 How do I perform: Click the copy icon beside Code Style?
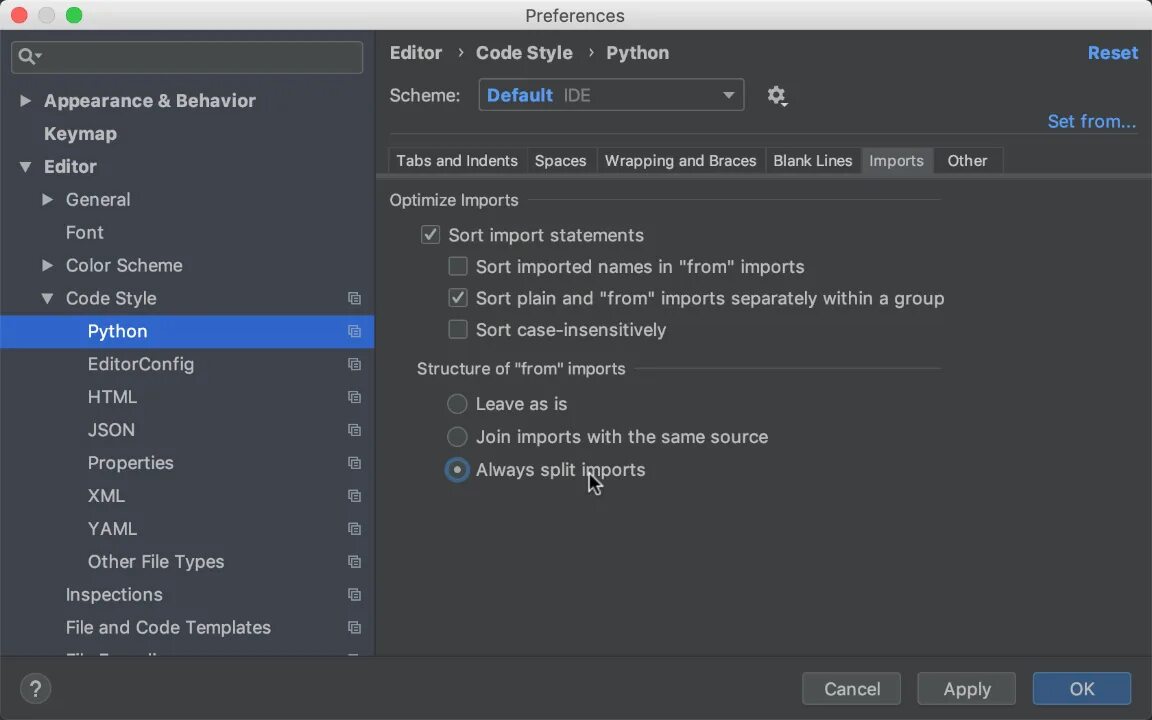(x=354, y=299)
